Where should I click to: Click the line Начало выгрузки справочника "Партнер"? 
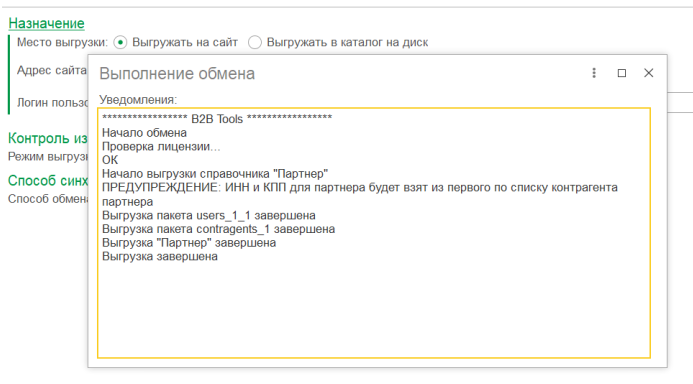click(x=215, y=174)
